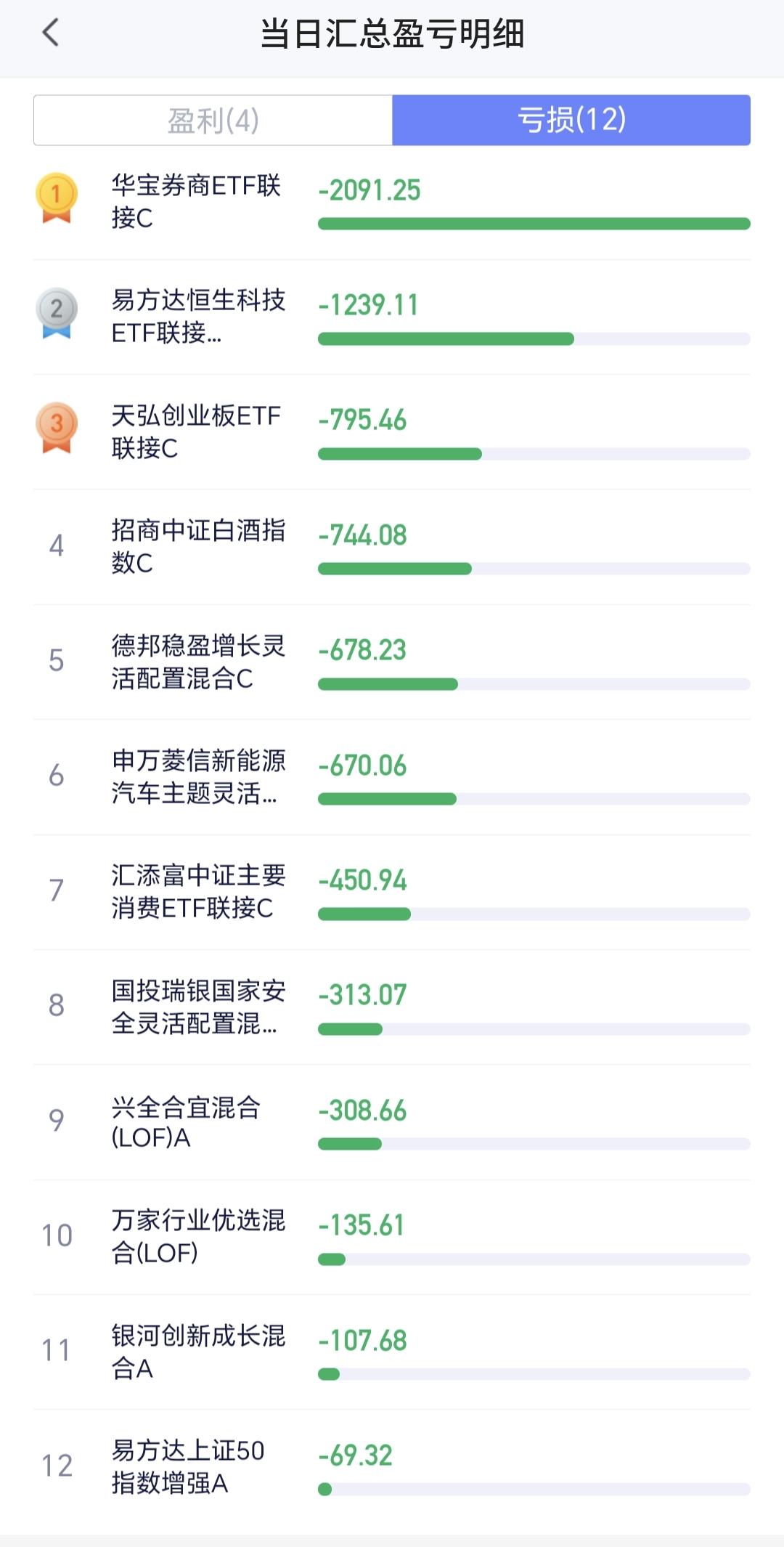Open 华宝券商ETF联接C fund entry
Image resolution: width=784 pixels, height=1547 pixels.
(392, 202)
